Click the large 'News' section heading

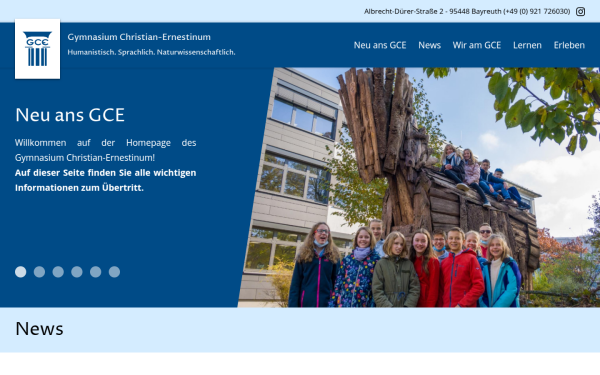[x=39, y=329]
